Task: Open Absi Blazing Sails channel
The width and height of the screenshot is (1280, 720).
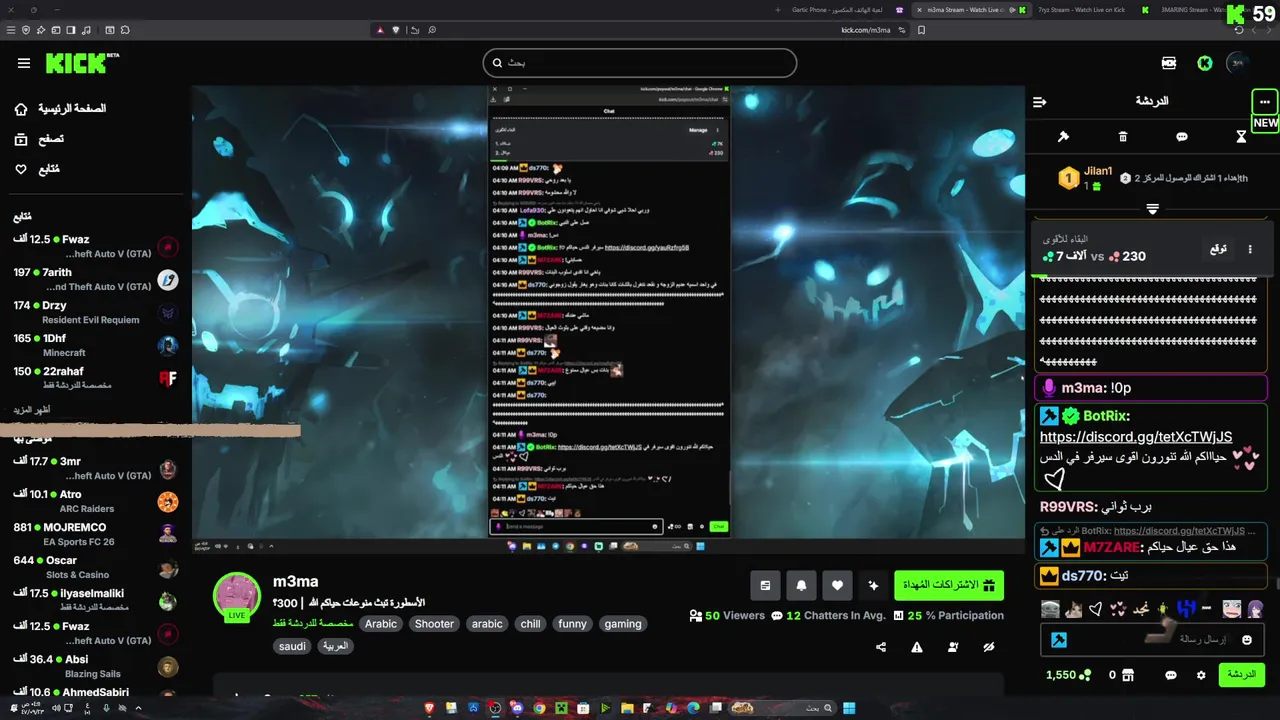Action: (95, 666)
